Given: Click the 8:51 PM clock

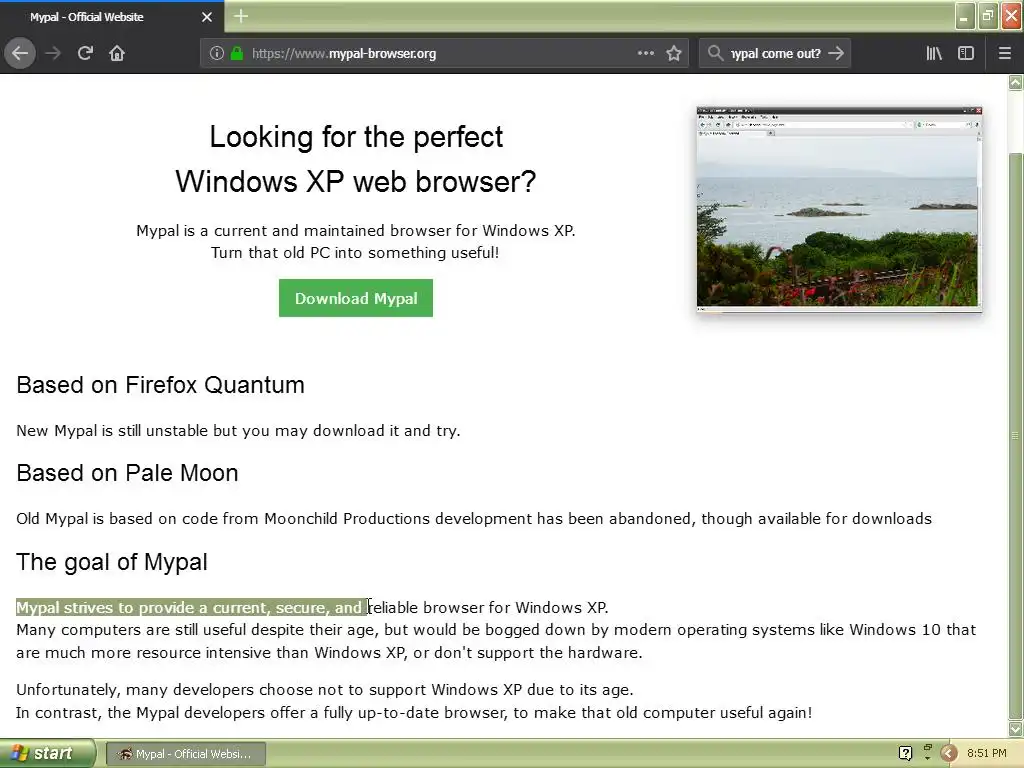Looking at the screenshot, I should click(x=987, y=754).
